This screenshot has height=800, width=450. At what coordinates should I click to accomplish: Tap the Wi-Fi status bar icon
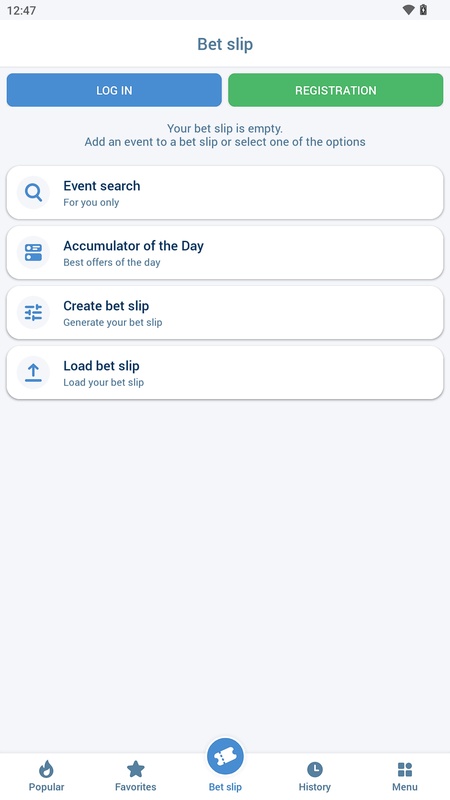tap(408, 10)
